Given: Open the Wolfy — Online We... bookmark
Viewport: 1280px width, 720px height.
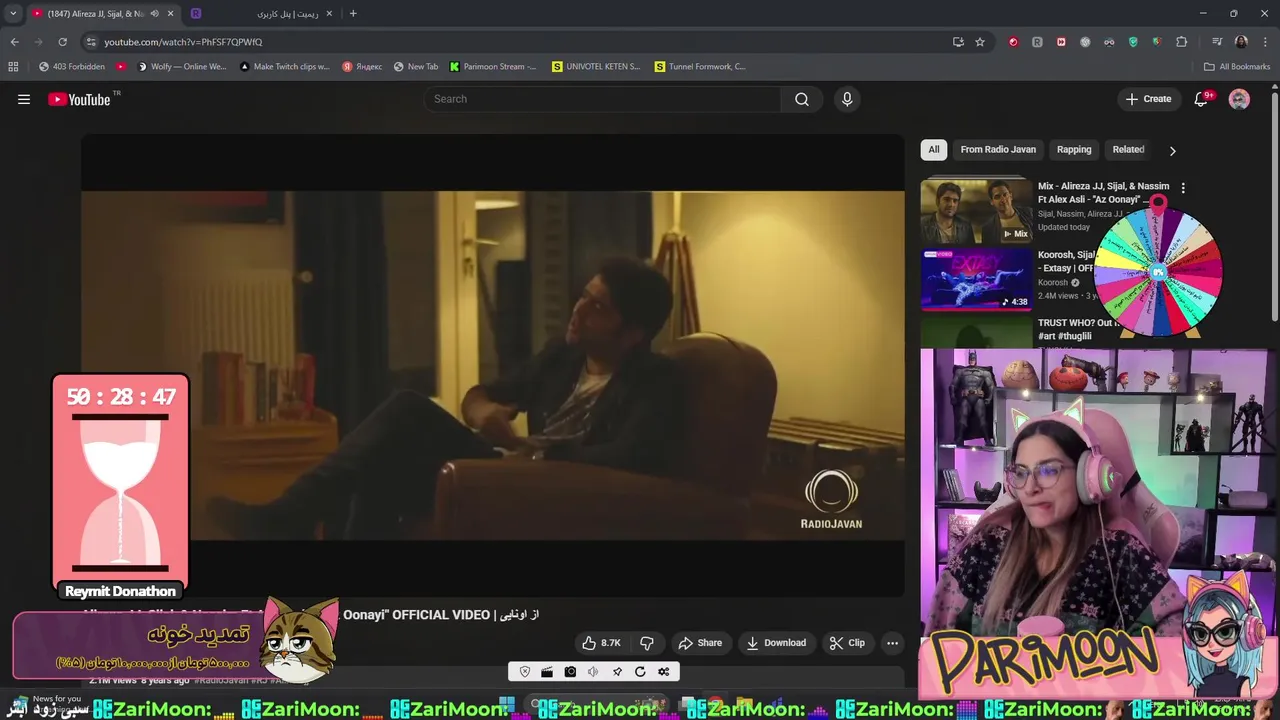Looking at the screenshot, I should tap(181, 67).
